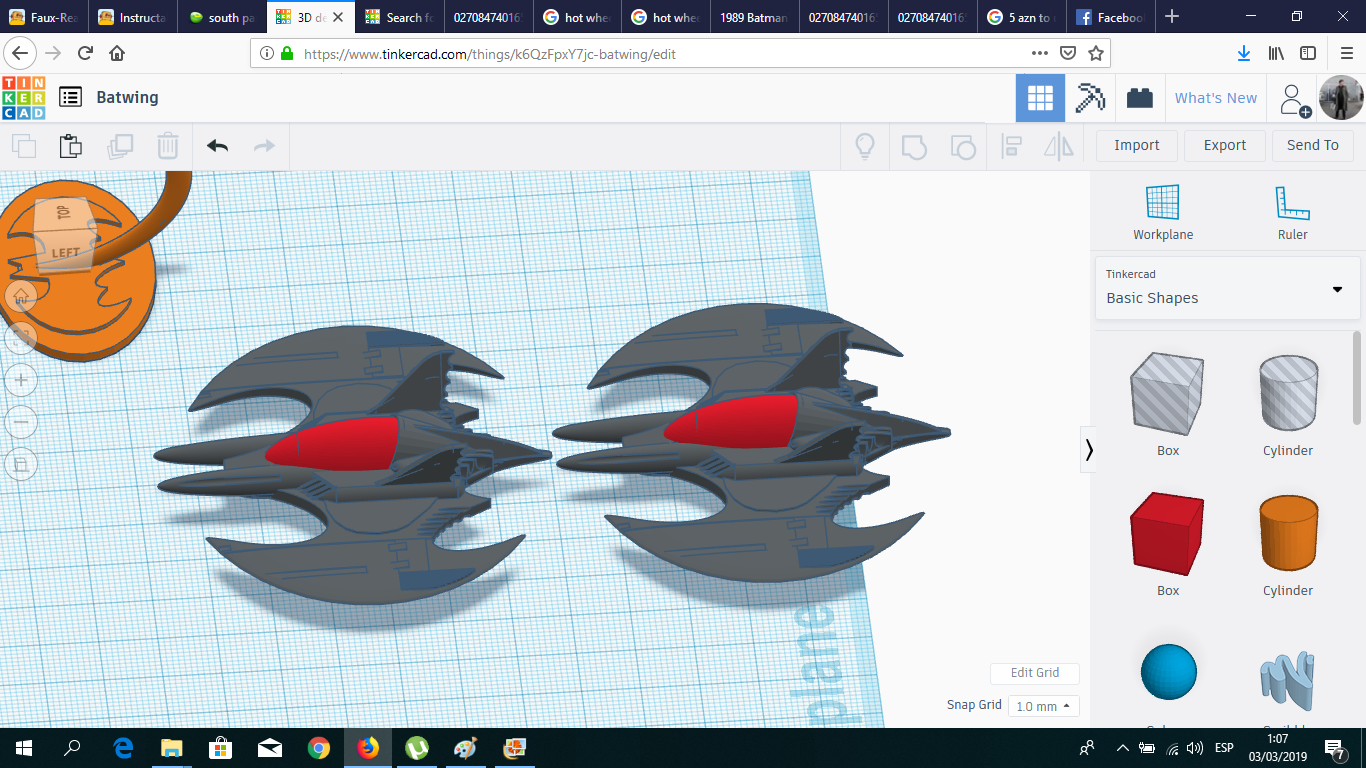The width and height of the screenshot is (1366, 768).
Task: Open the user profile avatar
Action: pos(1341,98)
